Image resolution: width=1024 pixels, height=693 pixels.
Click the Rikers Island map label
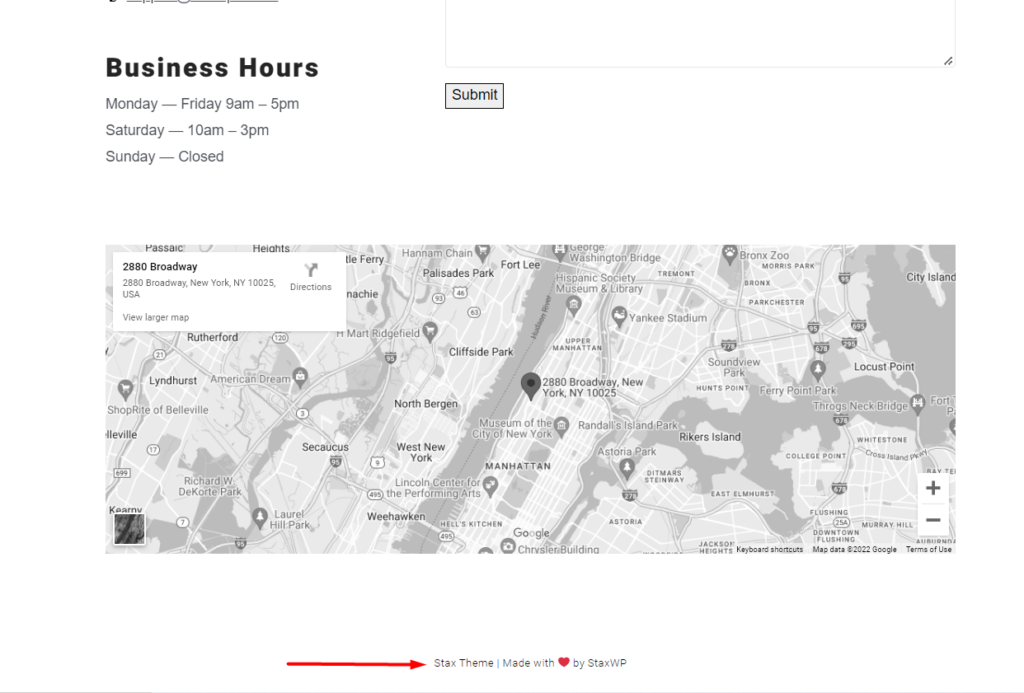(710, 437)
